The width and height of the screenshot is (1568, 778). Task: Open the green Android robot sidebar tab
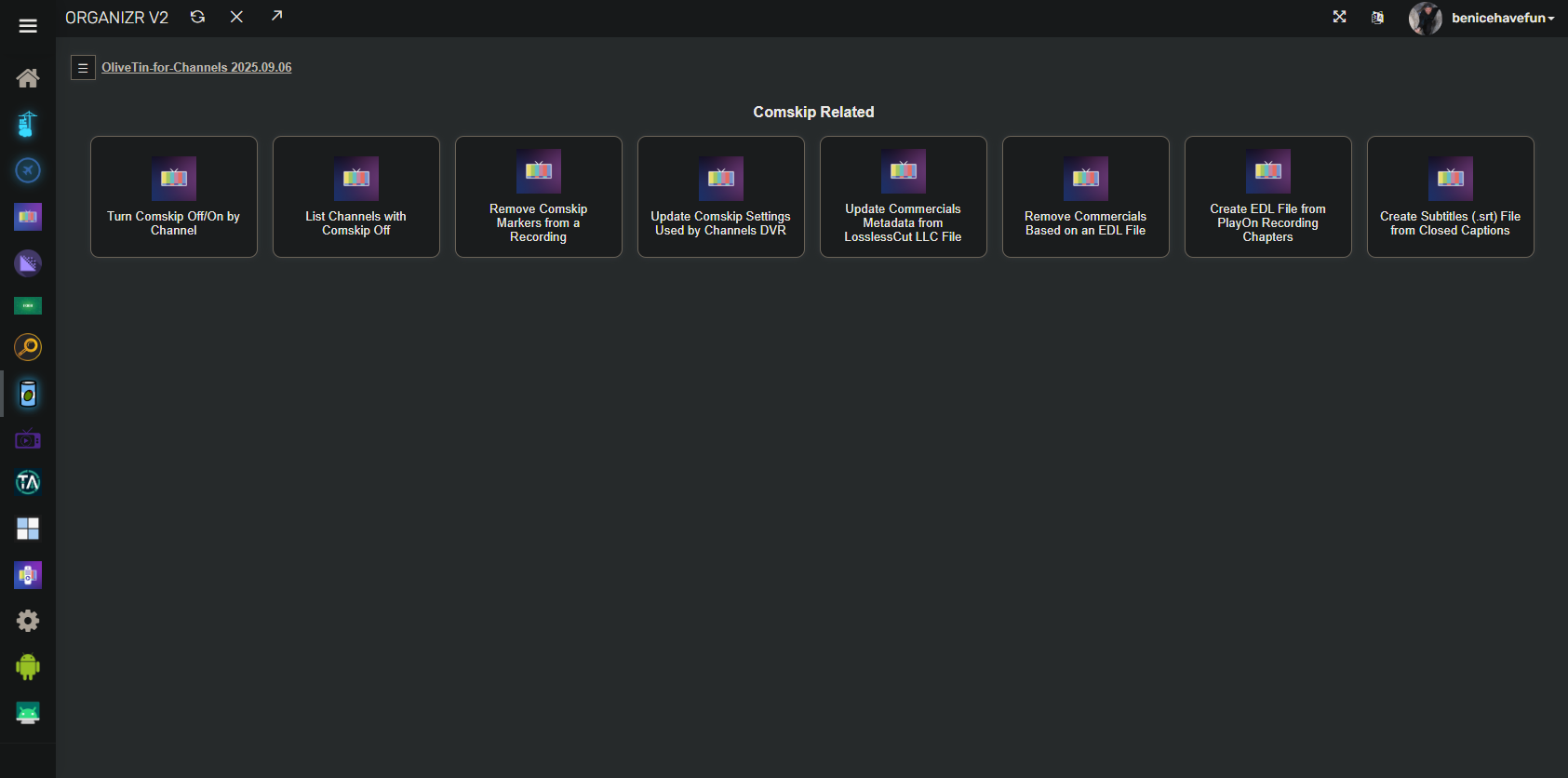click(x=28, y=666)
